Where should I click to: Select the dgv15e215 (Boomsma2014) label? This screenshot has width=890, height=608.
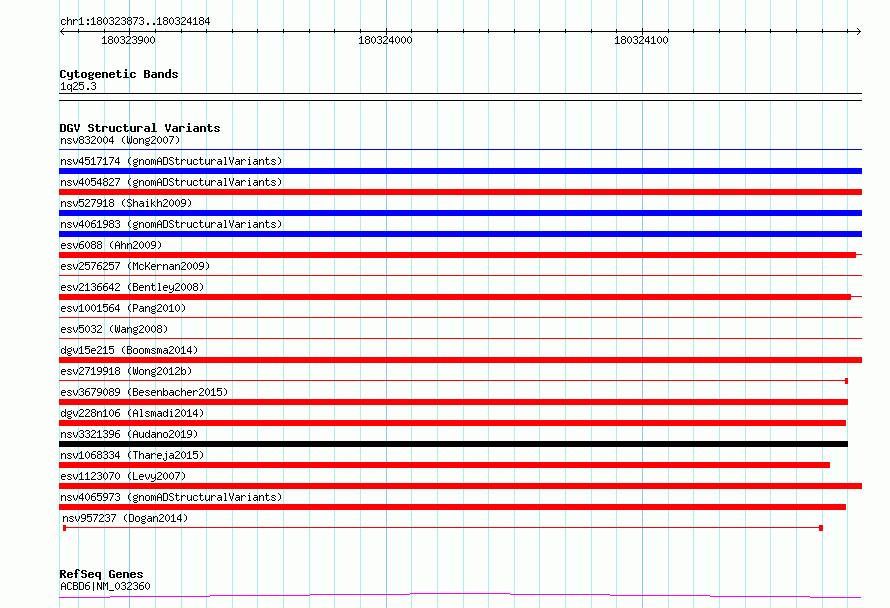pyautogui.click(x=129, y=350)
